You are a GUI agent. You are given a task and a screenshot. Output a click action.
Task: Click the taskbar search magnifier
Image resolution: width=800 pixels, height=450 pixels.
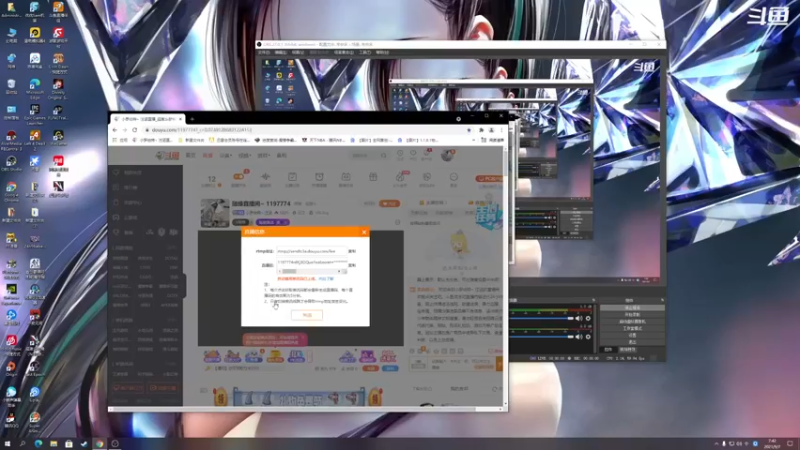22,444
